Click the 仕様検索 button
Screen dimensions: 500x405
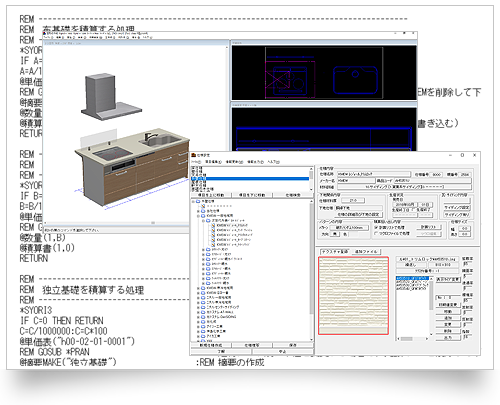293,195
